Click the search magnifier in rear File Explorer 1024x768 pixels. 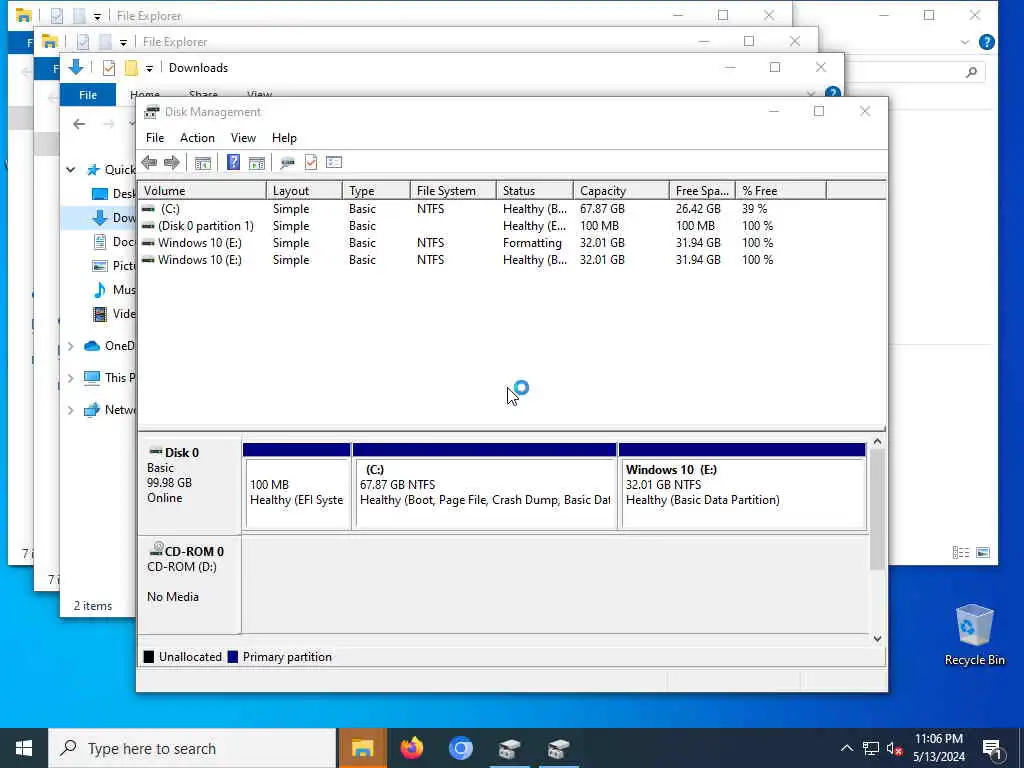[972, 72]
